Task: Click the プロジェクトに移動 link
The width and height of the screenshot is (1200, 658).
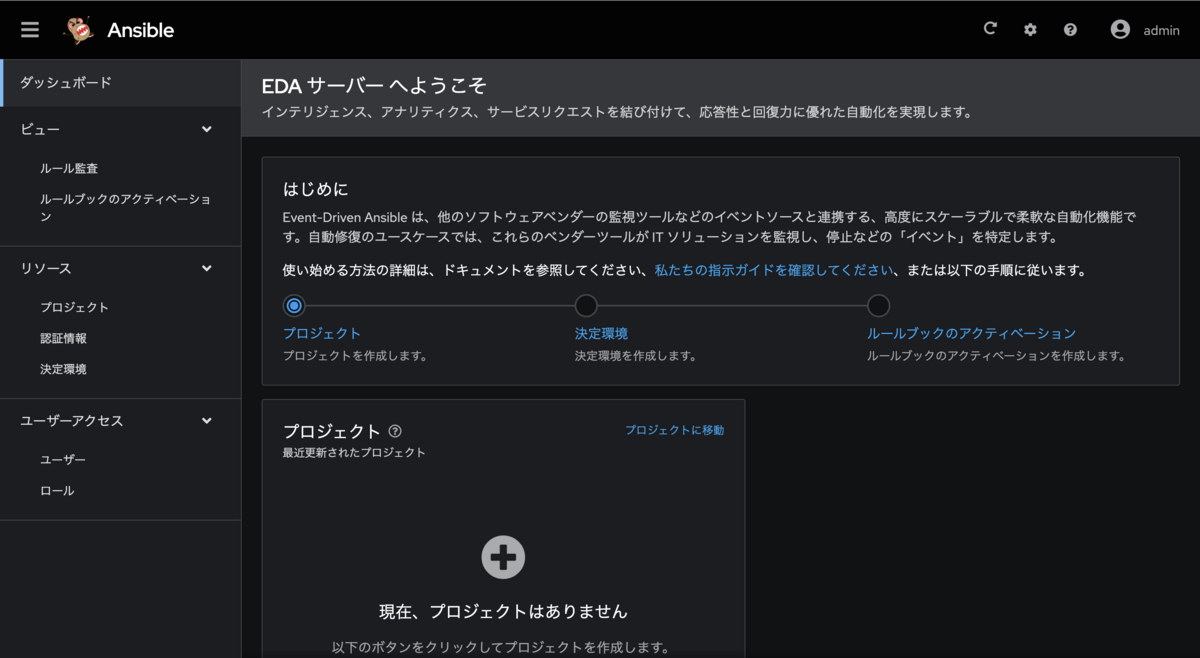Action: pos(674,430)
